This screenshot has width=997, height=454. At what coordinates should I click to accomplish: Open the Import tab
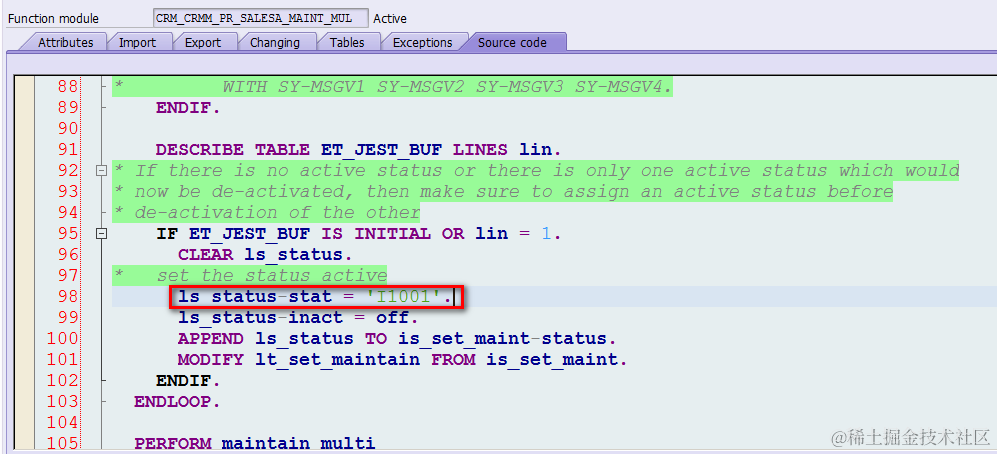[x=137, y=43]
